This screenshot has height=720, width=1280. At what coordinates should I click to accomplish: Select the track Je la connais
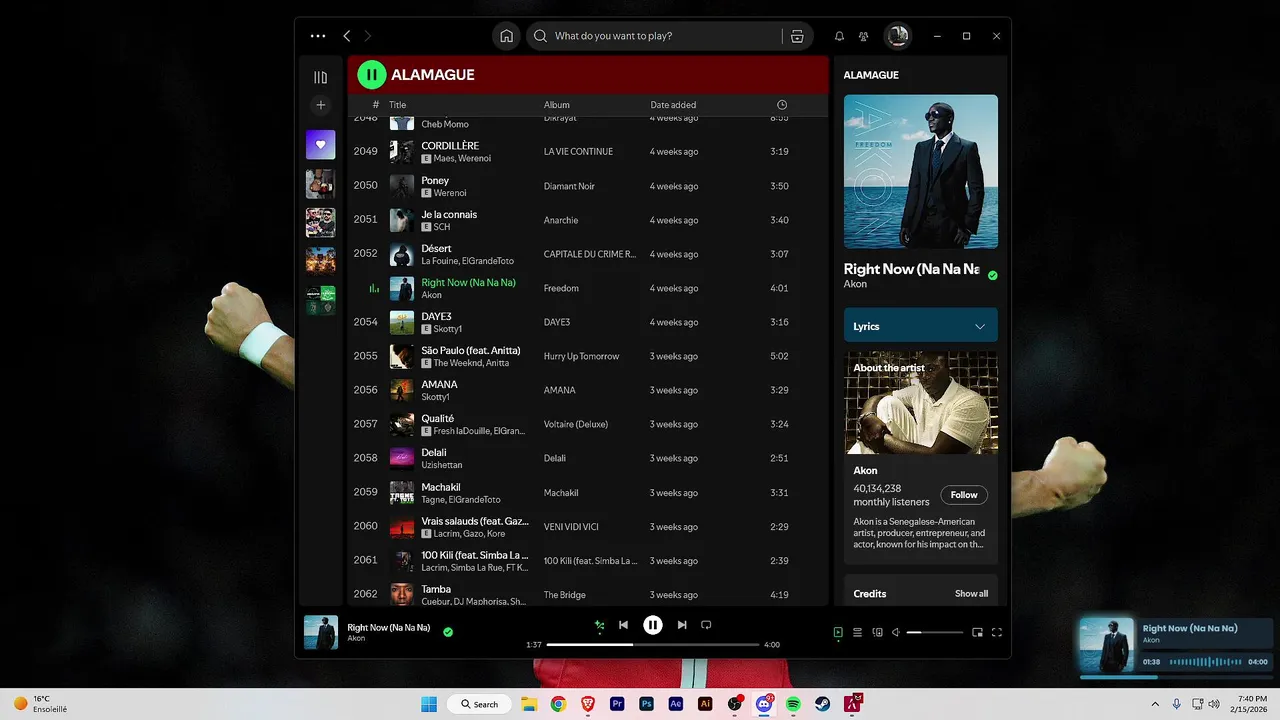click(588, 220)
